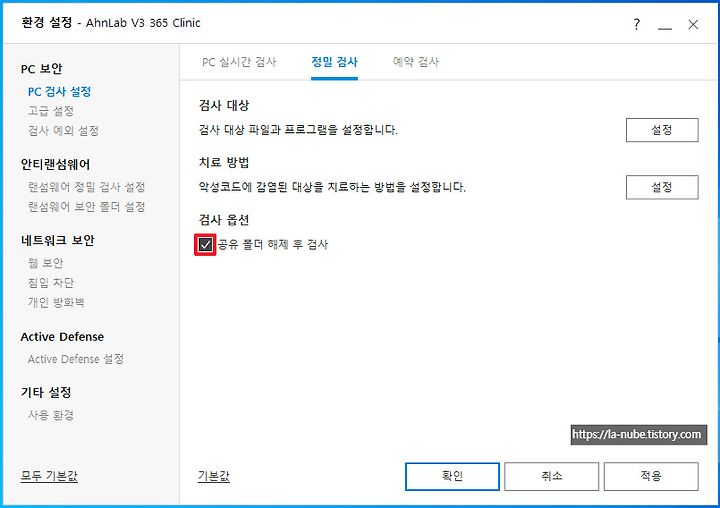Open 사용 환경 under 기타 설정
This screenshot has width=720, height=508.
pos(51,415)
